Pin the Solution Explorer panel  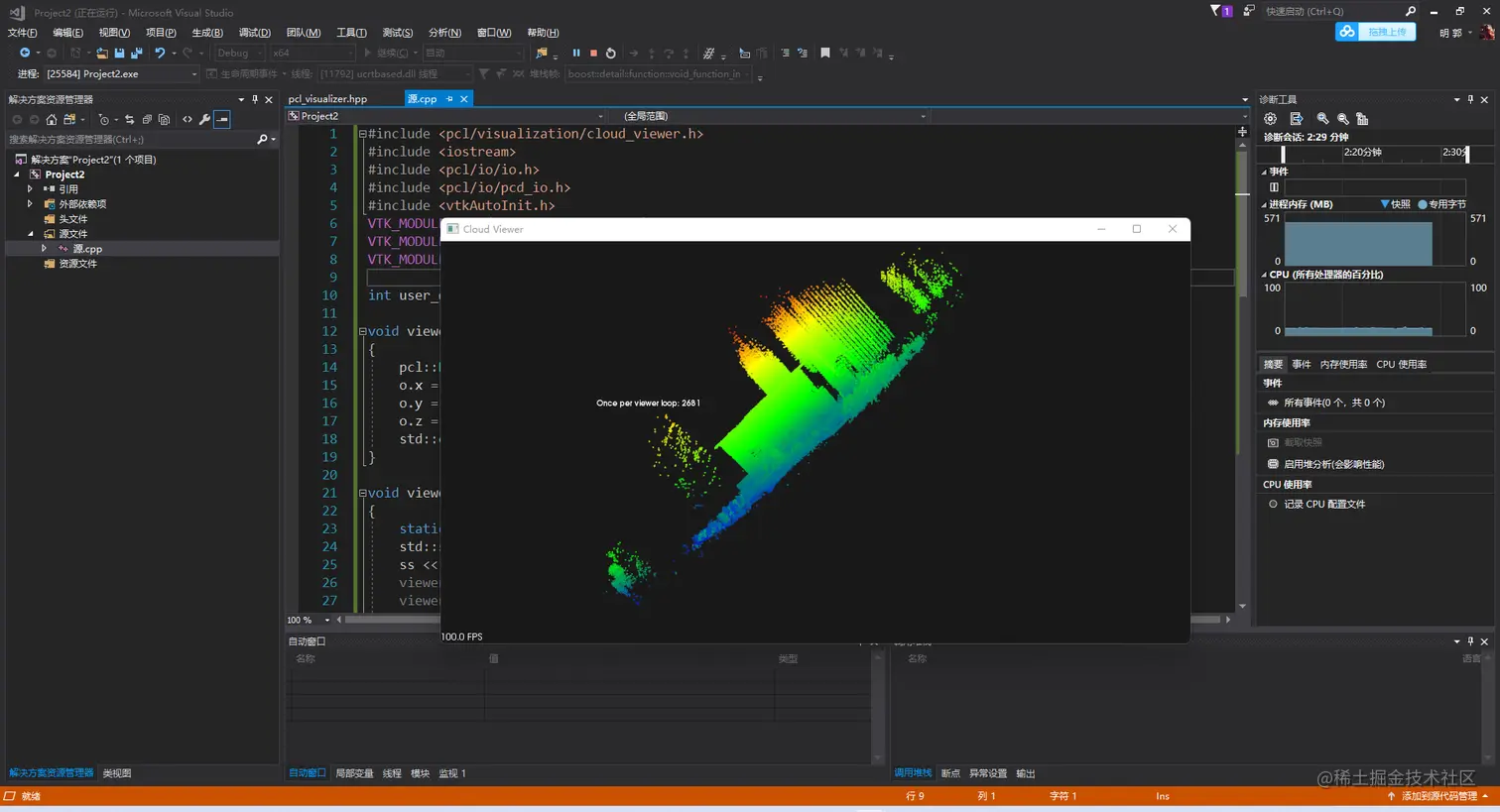click(255, 99)
